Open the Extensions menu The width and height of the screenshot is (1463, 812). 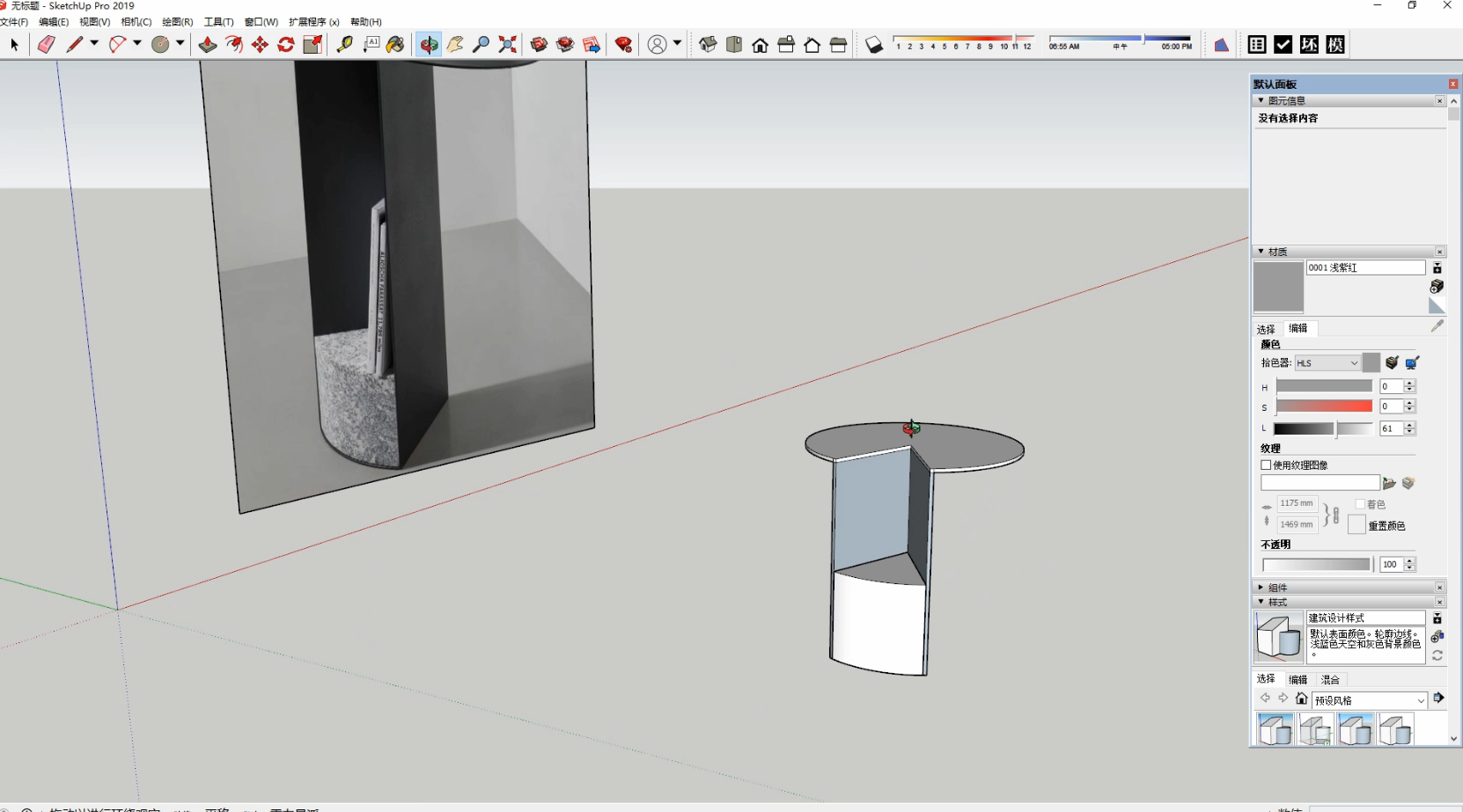pos(314,22)
